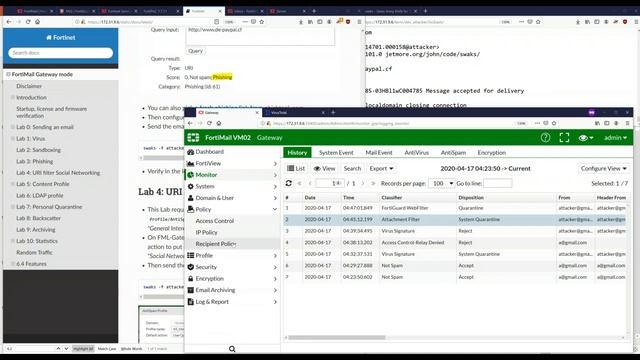Toggle full screen icon in FortiMail header
640x360 pixels.
tap(564, 138)
